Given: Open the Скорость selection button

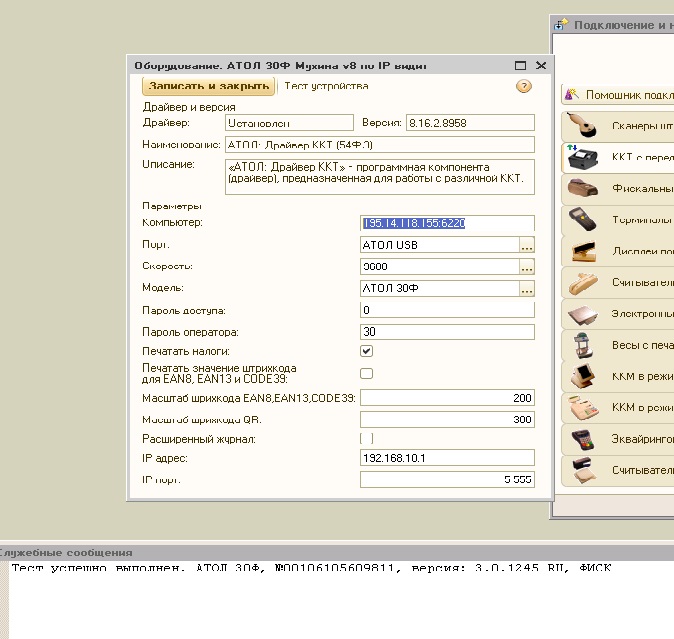Looking at the screenshot, I should [527, 267].
